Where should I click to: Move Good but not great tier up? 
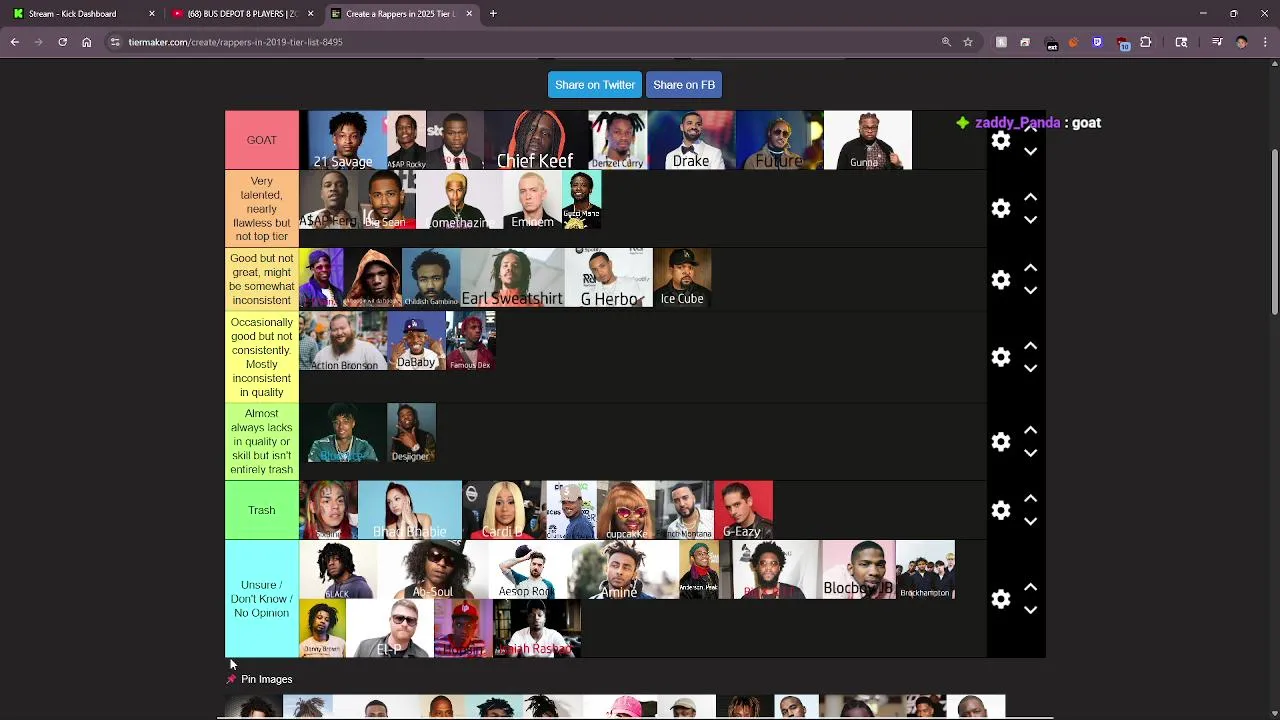pyautogui.click(x=1030, y=268)
